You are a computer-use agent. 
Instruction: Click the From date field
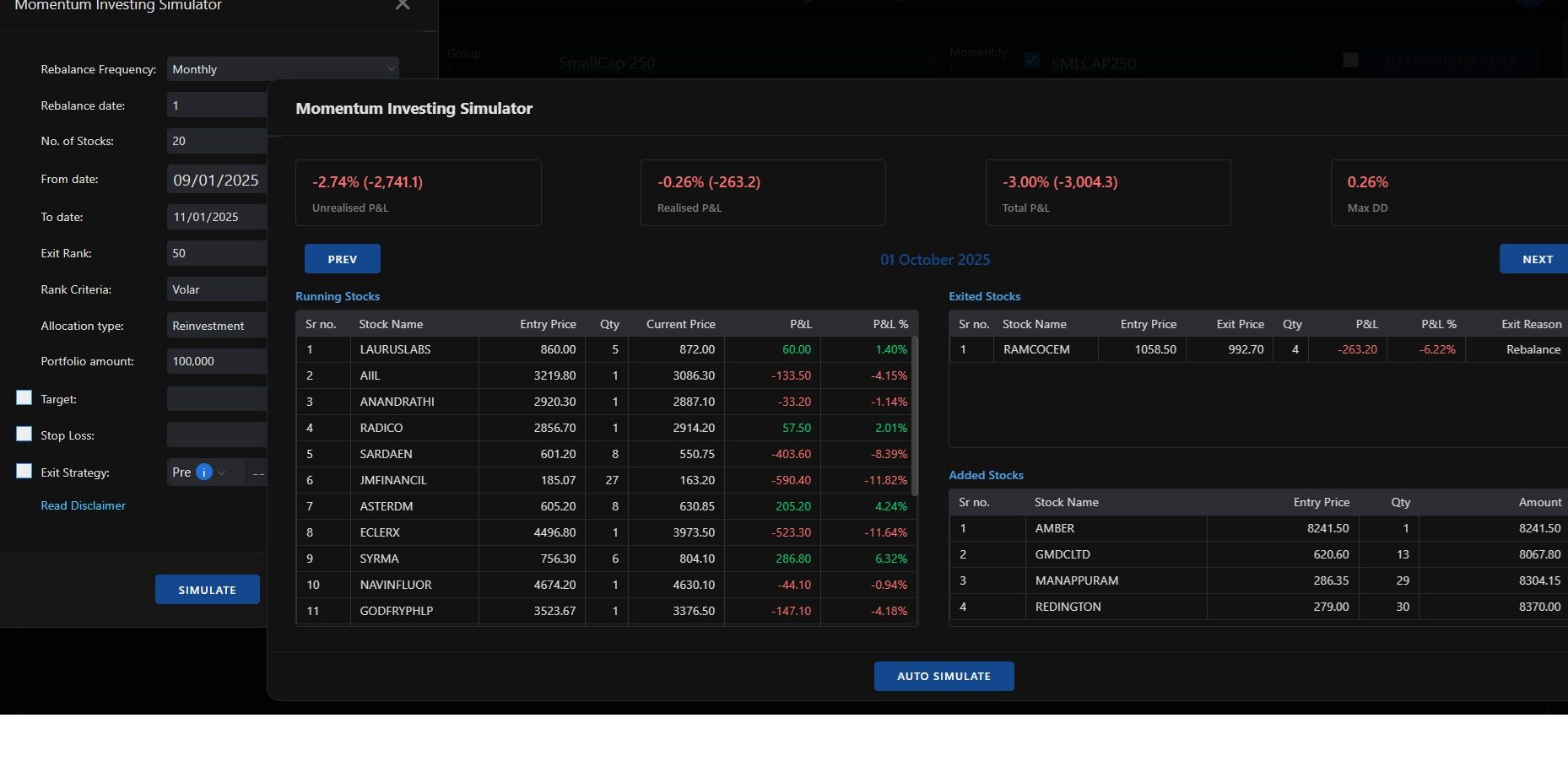pyautogui.click(x=217, y=180)
